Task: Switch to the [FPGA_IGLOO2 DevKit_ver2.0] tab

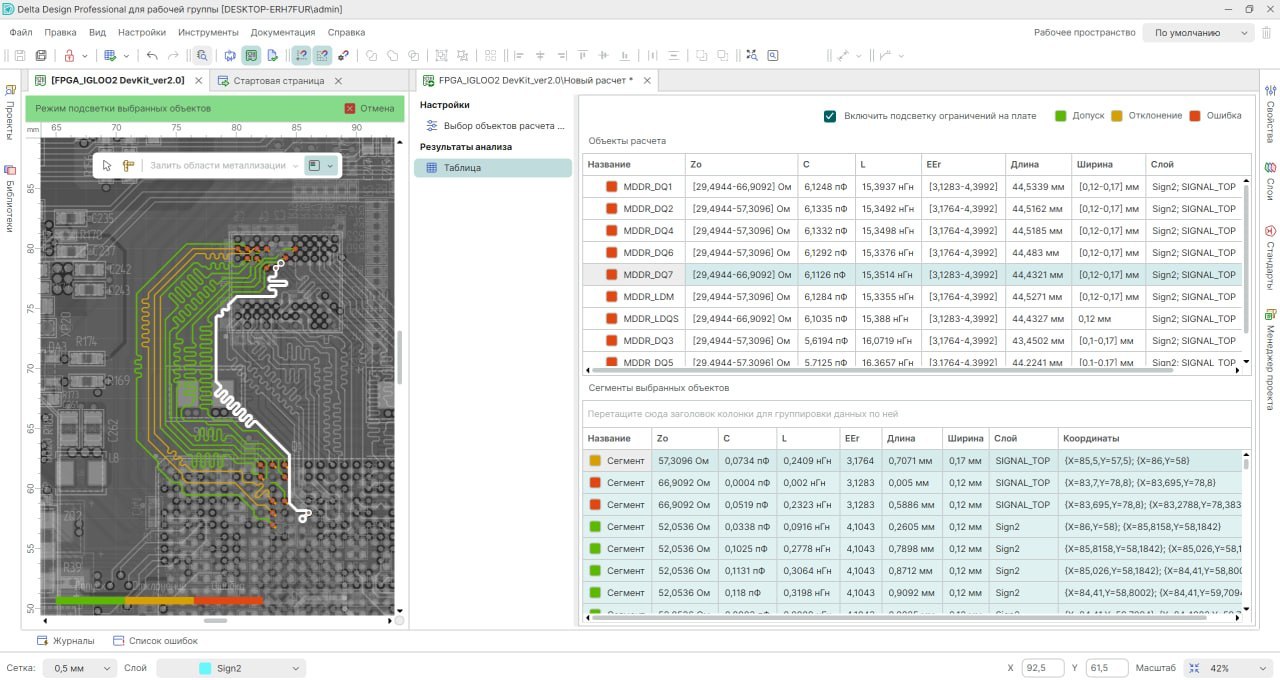Action: (118, 80)
